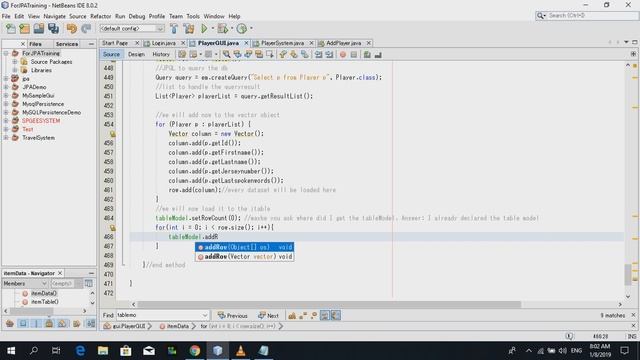Toggle Show Inherited Members in Navigator
Screen dimensions: 640x360
10,324
